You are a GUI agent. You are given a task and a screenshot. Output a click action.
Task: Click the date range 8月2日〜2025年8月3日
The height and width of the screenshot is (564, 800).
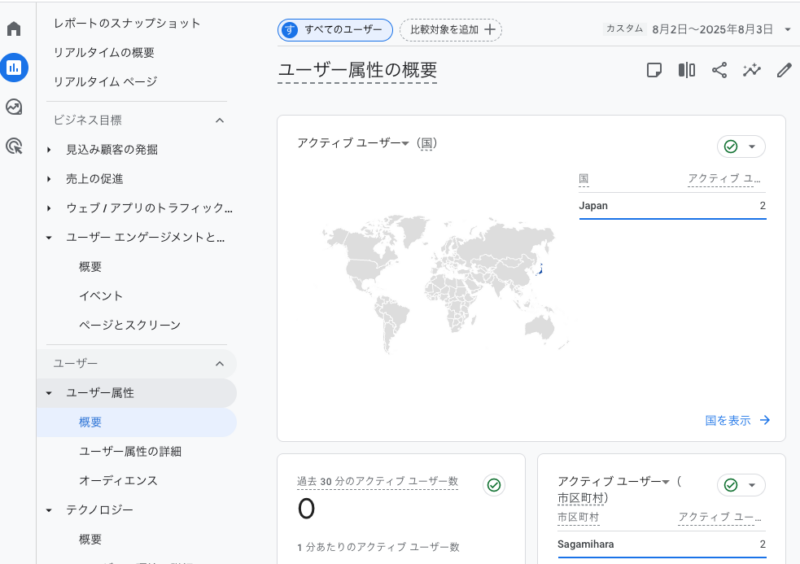[x=713, y=30]
